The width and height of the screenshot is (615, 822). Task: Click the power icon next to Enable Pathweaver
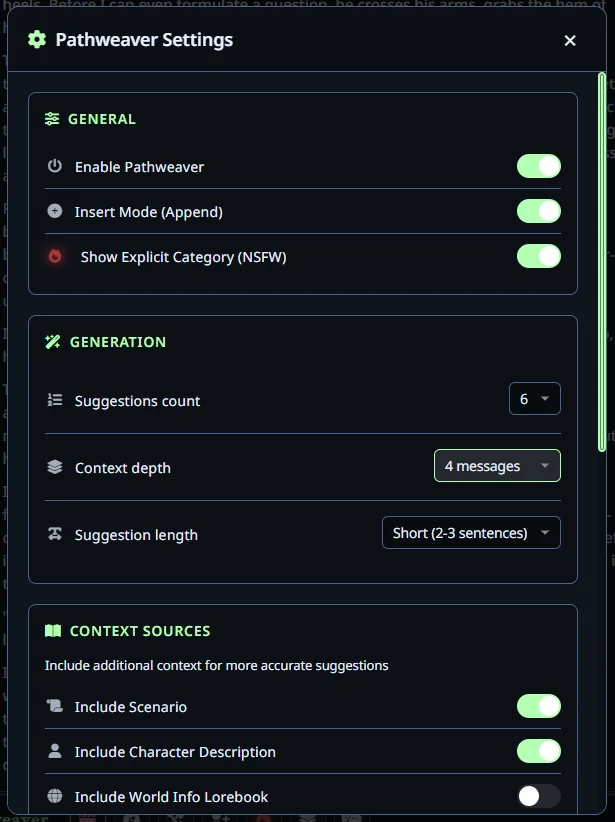(55, 166)
